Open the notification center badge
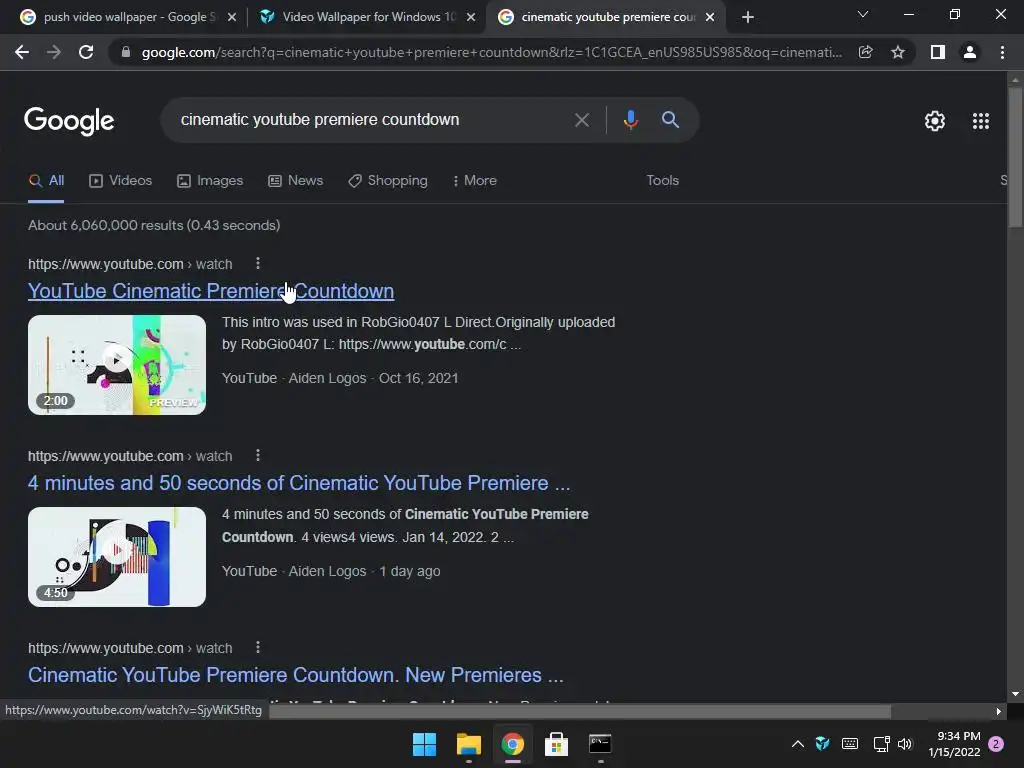 point(996,744)
